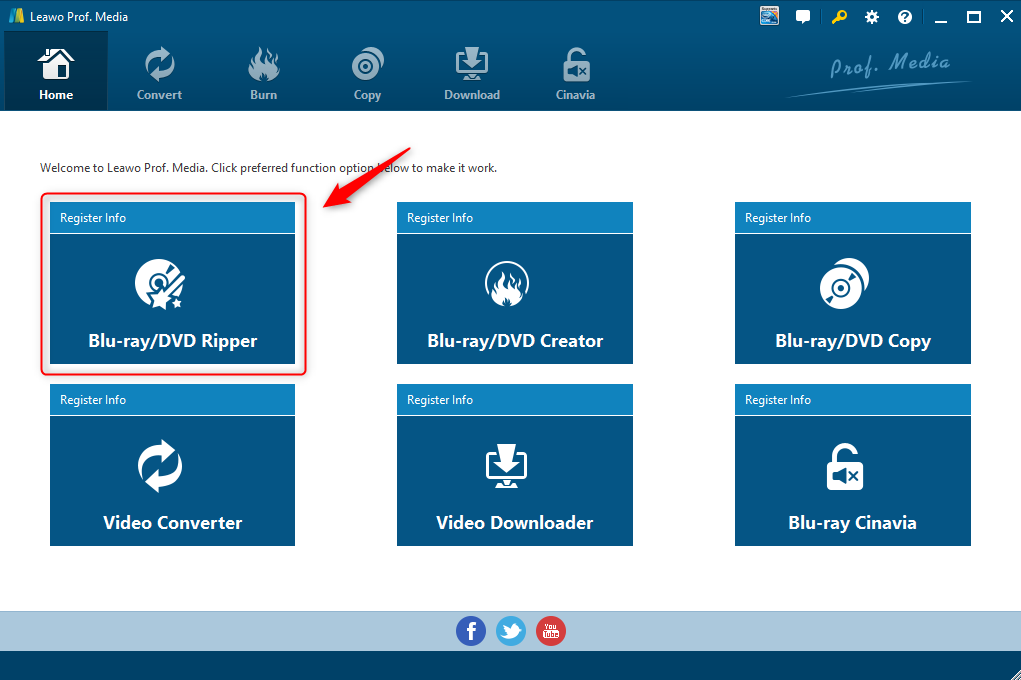Open the Twitter page icon
The width and height of the screenshot is (1021, 680).
(x=511, y=631)
